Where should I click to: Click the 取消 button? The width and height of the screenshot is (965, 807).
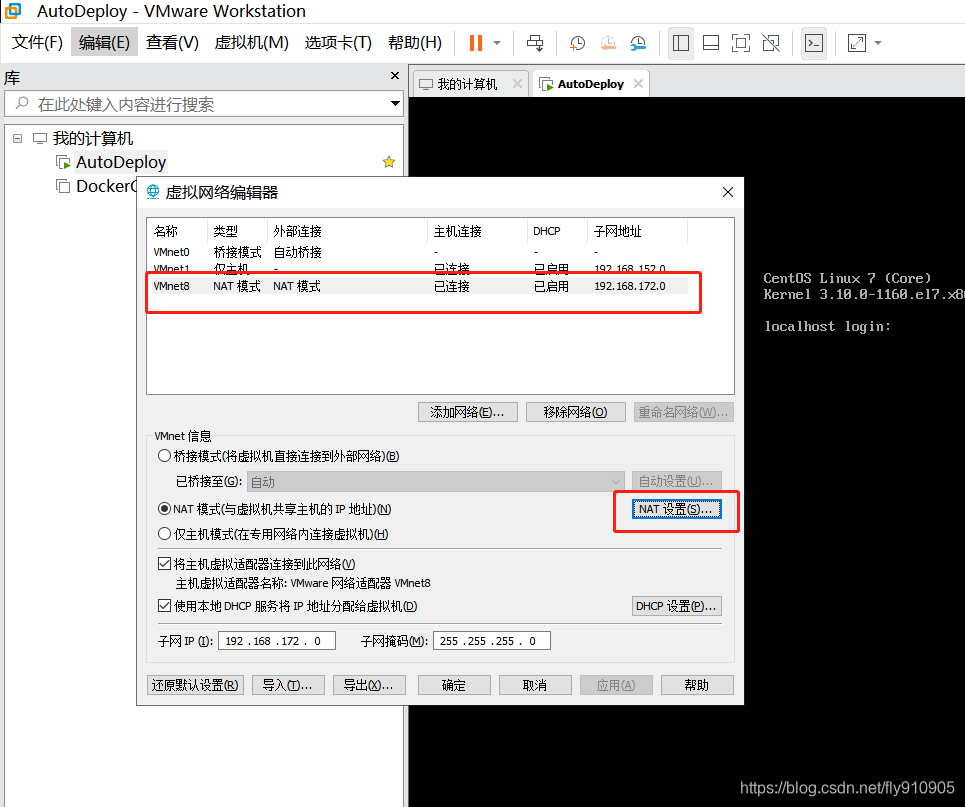tap(535, 685)
